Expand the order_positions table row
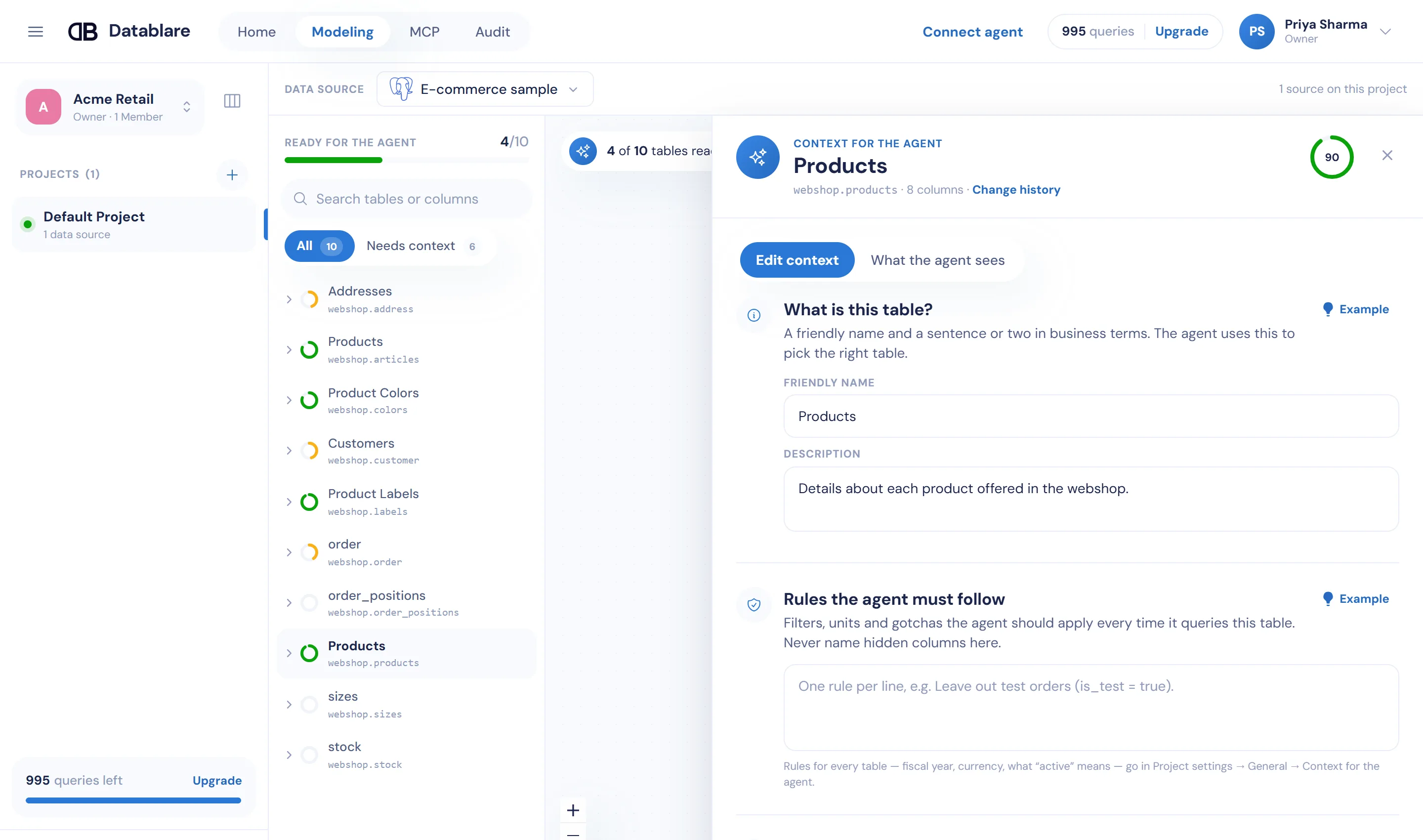The image size is (1423, 840). click(289, 603)
